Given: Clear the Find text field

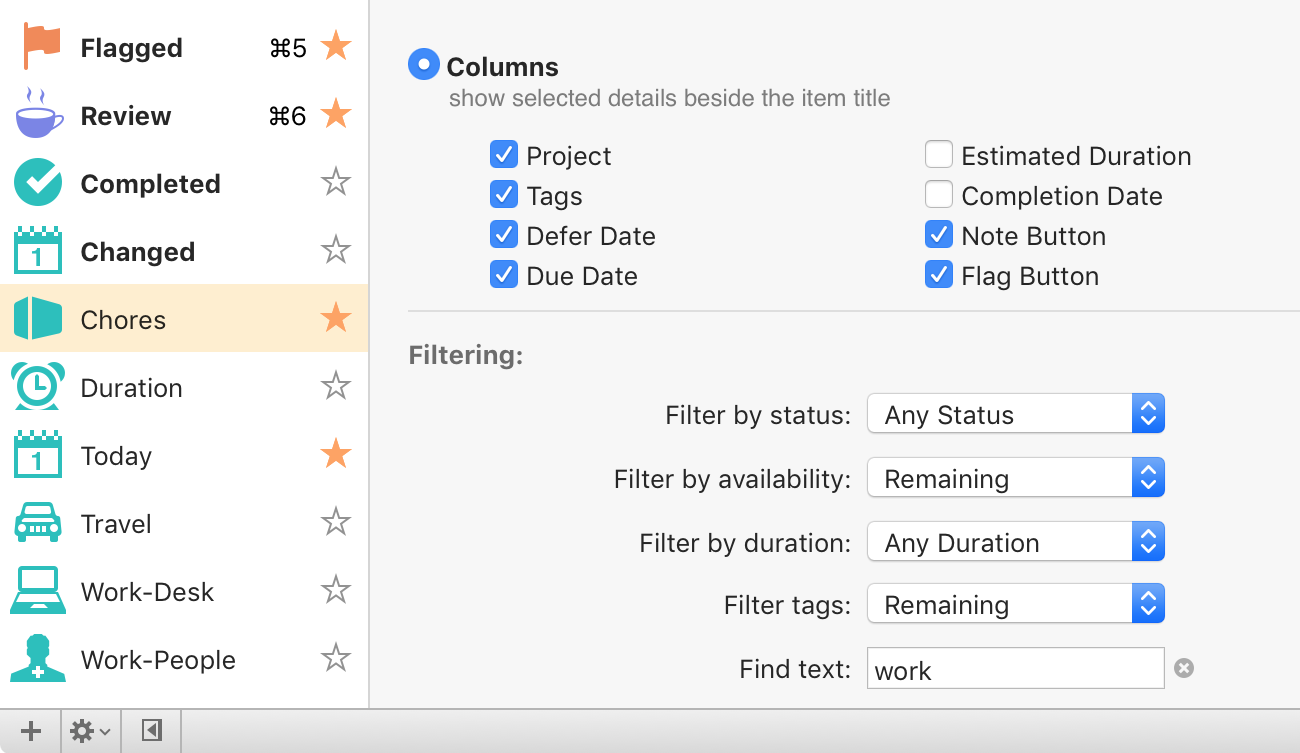Looking at the screenshot, I should click(1184, 669).
